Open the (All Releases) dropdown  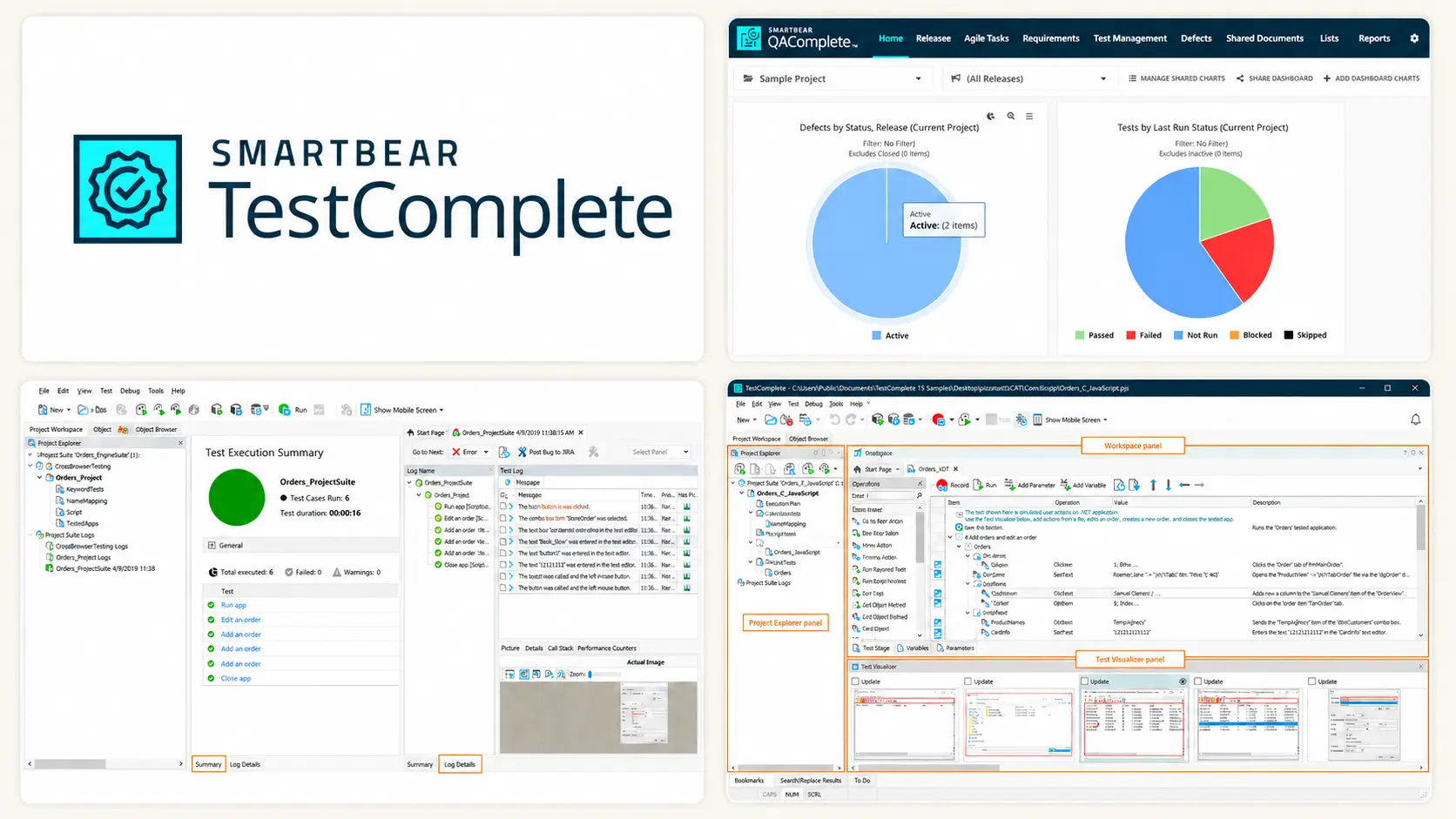1030,78
